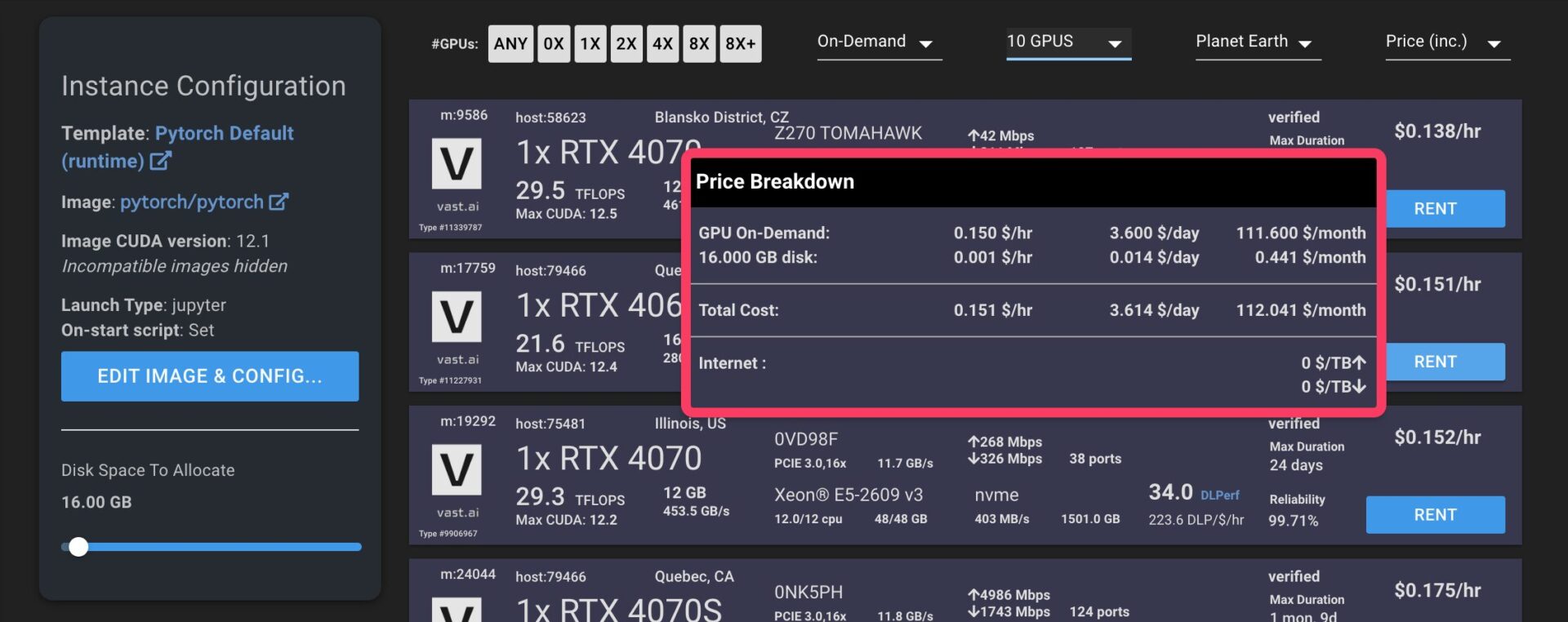Click the pytorch/pytorch image external link icon

[278, 202]
